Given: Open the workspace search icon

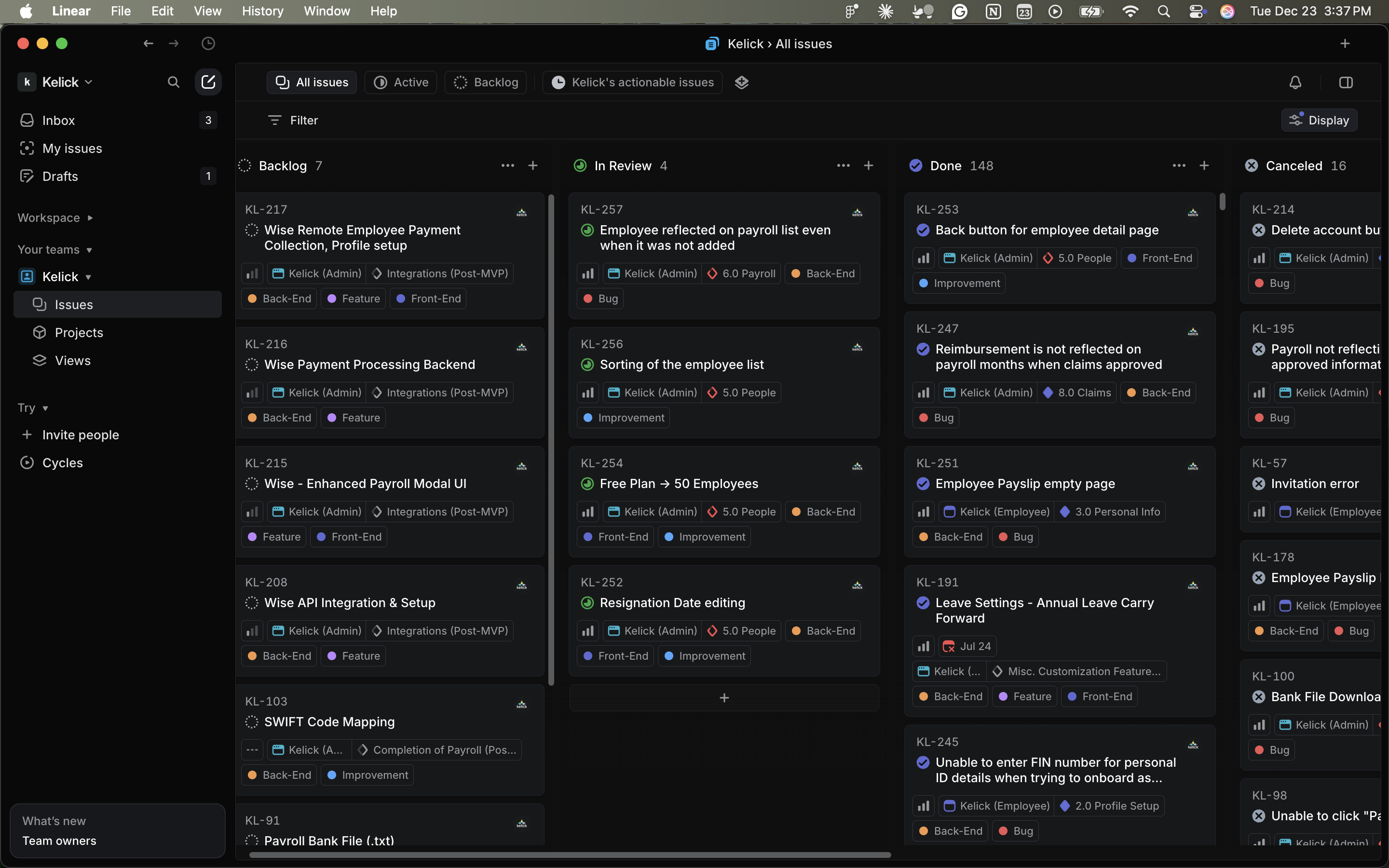Looking at the screenshot, I should click(173, 82).
